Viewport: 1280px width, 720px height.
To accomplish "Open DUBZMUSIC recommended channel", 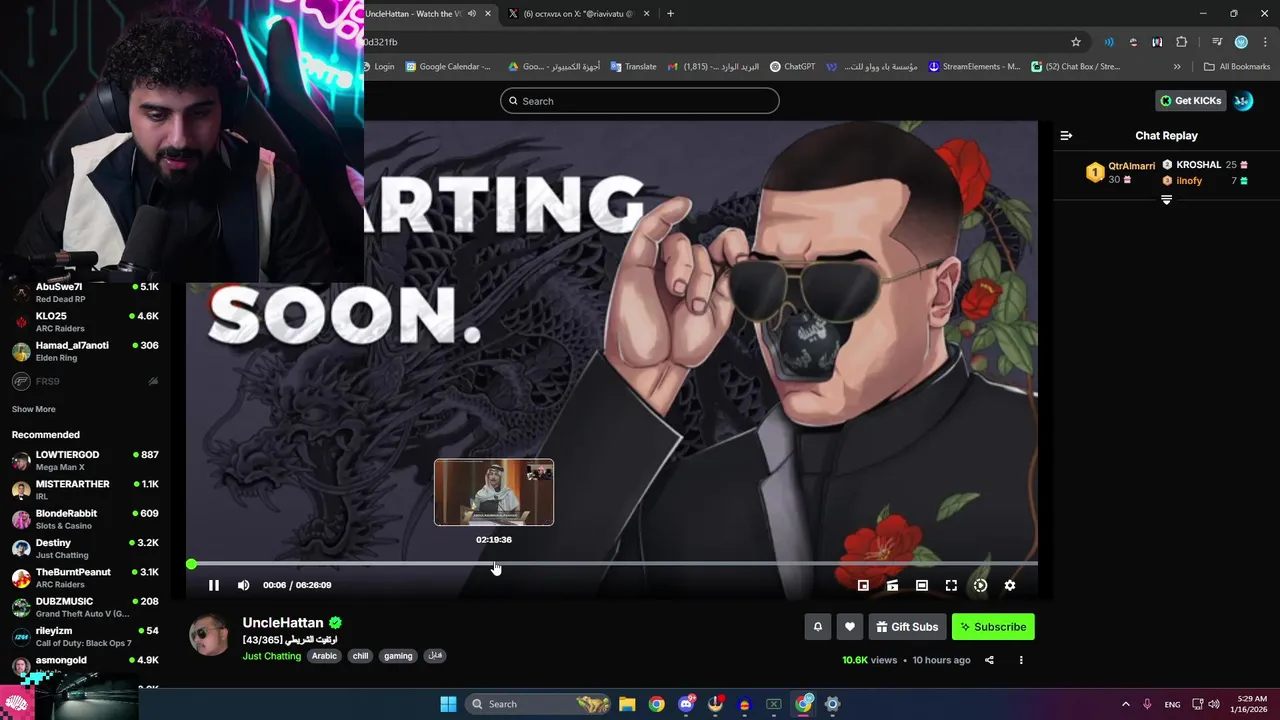I will coord(85,607).
